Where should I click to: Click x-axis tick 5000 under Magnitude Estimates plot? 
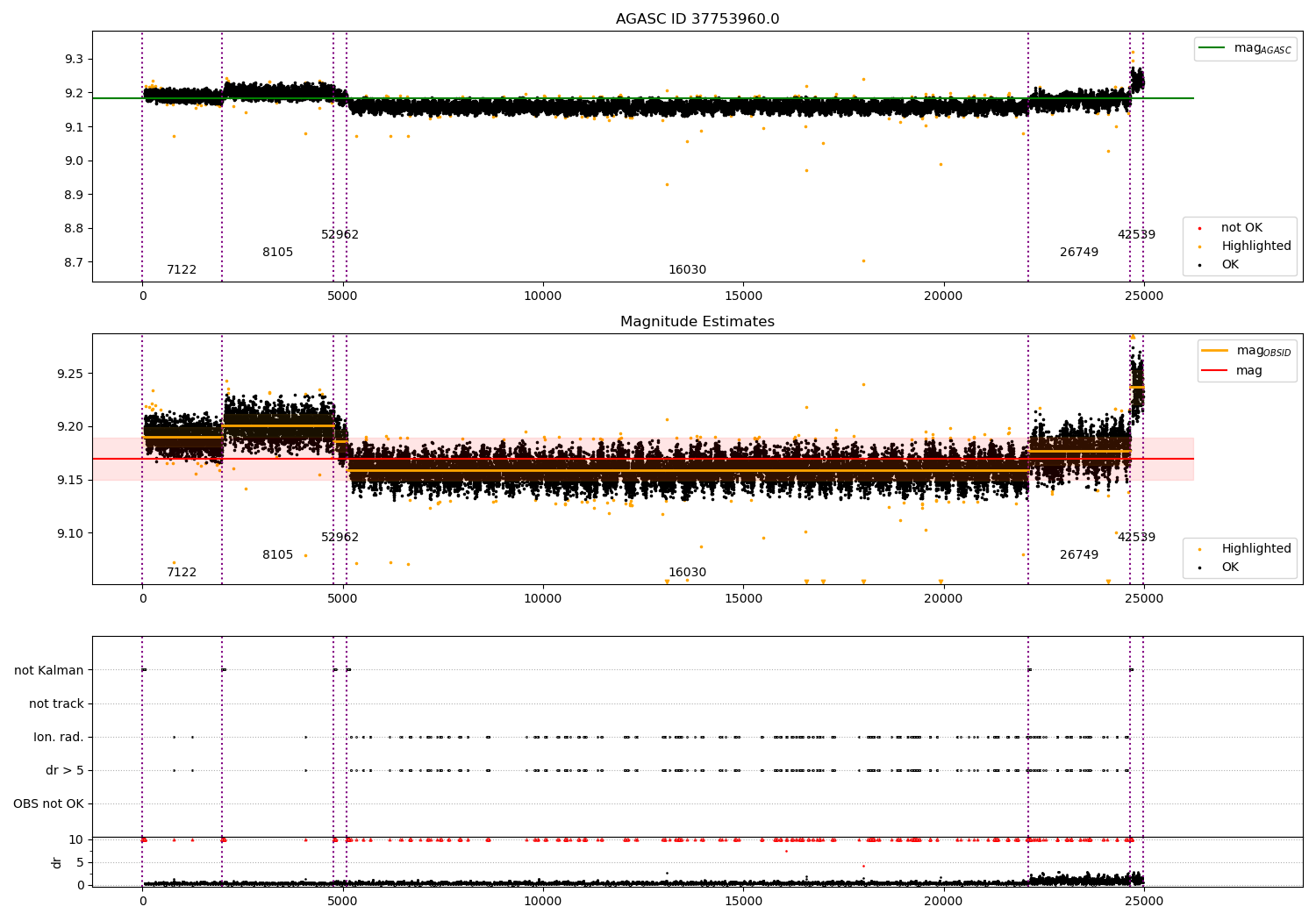343,599
